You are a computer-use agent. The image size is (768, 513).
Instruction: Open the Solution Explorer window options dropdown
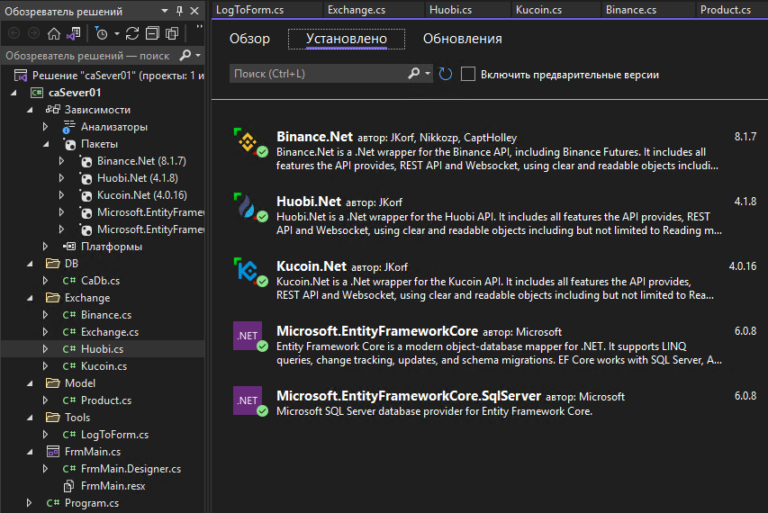tap(165, 11)
